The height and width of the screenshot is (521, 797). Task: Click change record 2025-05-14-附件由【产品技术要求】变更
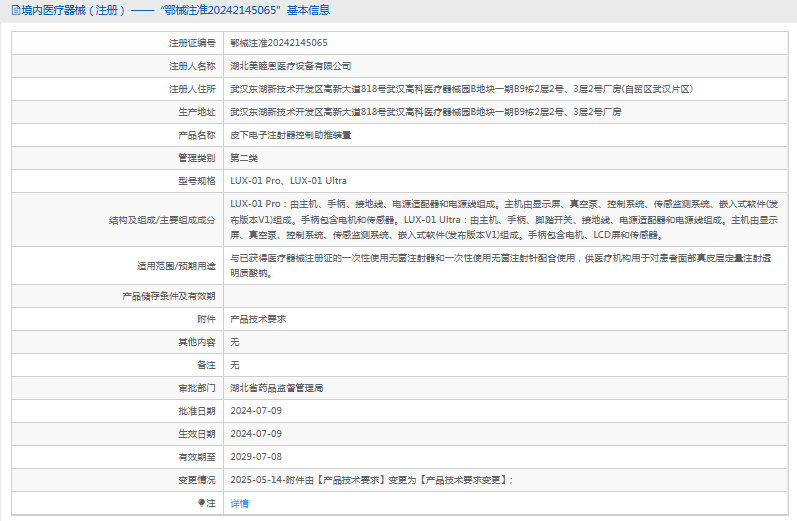click(x=372, y=480)
